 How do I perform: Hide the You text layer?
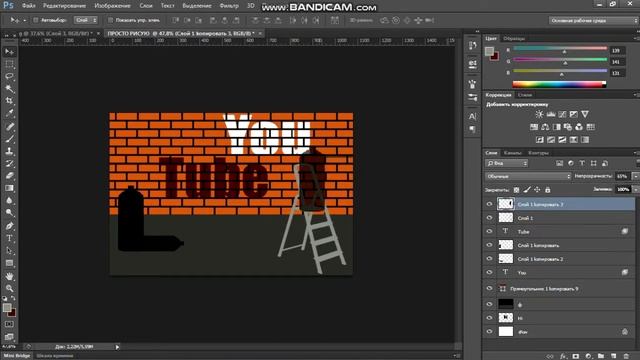(489, 272)
